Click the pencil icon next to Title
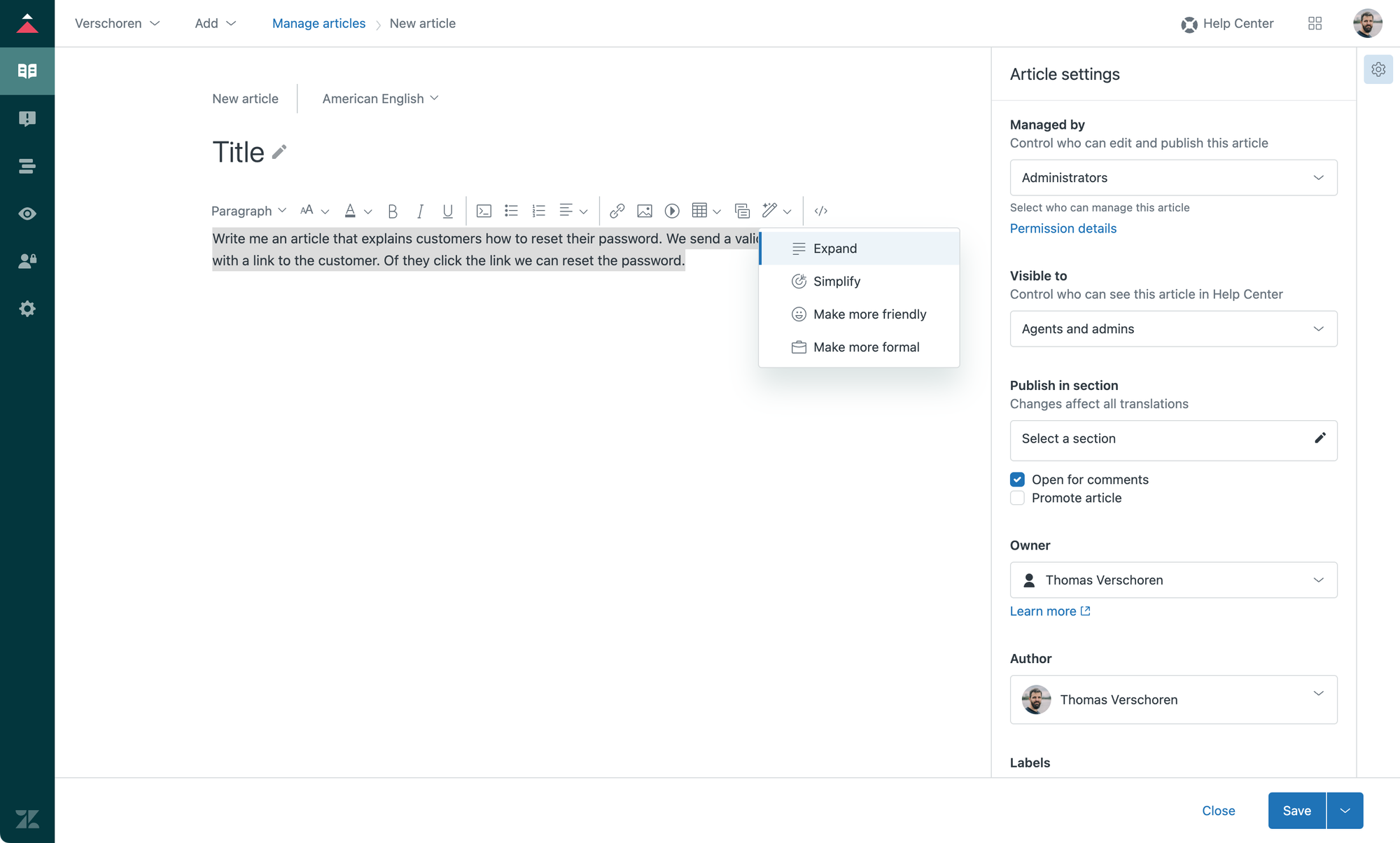This screenshot has height=843, width=1400. click(x=279, y=152)
